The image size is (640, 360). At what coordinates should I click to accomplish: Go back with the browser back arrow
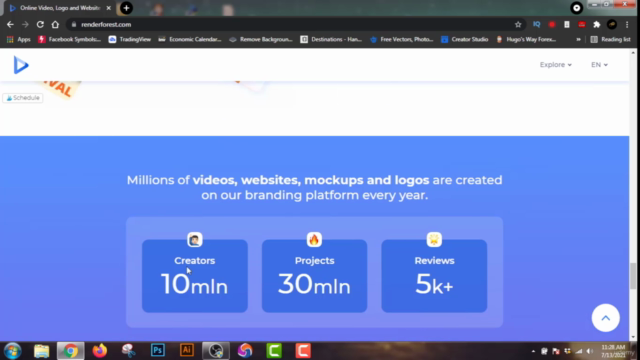[x=10, y=24]
